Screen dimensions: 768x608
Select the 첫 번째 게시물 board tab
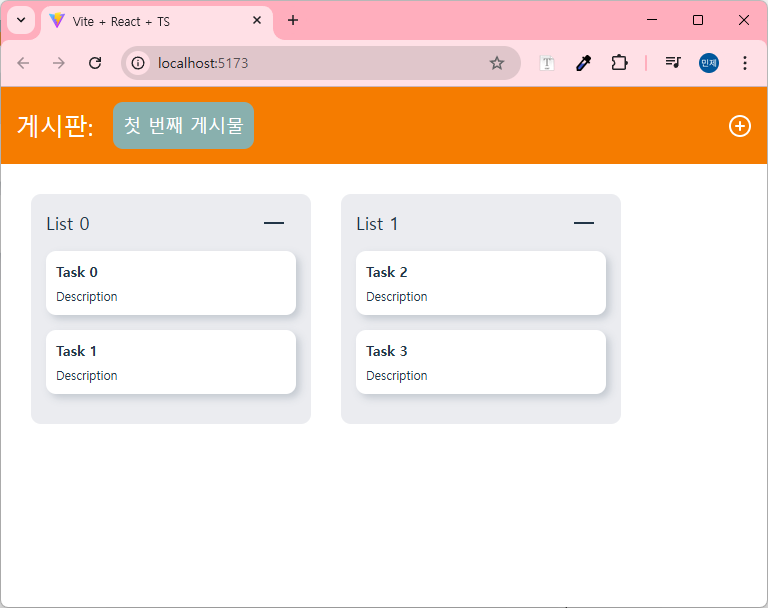[183, 125]
